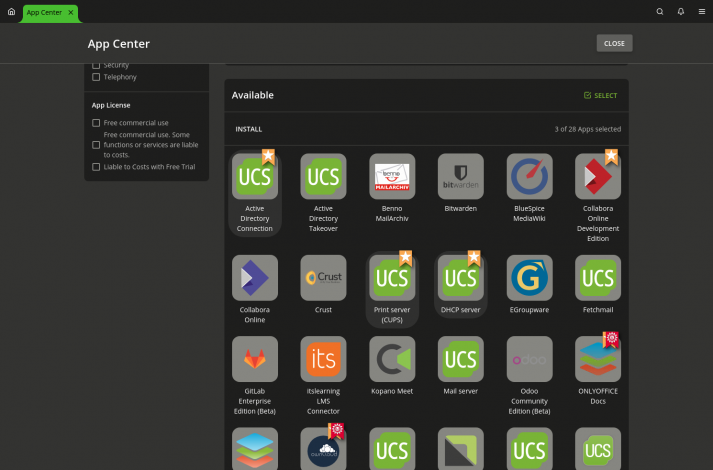713x470 pixels.
Task: Select the Mail server app icon
Action: [461, 359]
